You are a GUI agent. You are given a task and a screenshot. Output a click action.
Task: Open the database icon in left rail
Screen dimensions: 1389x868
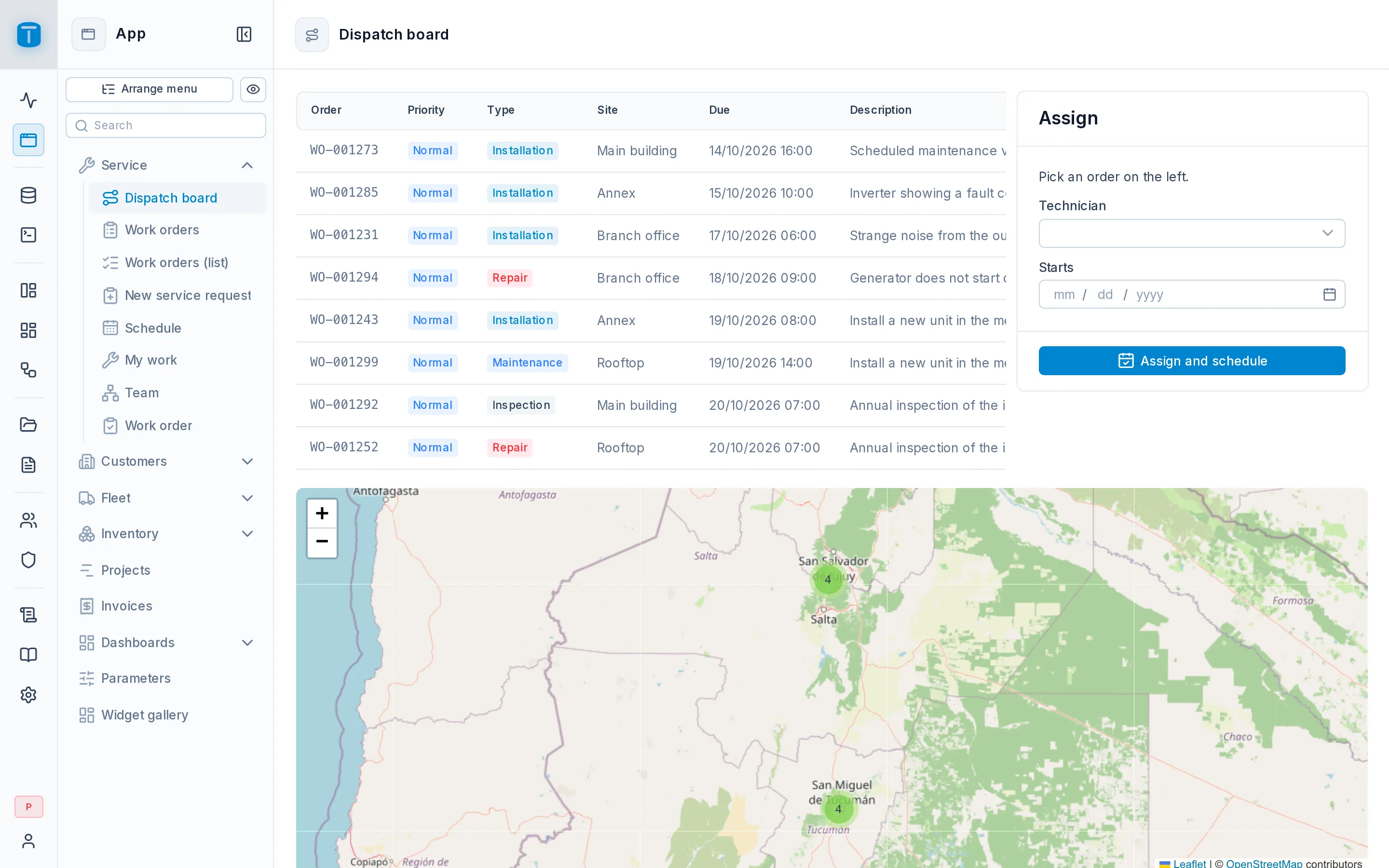(28, 196)
